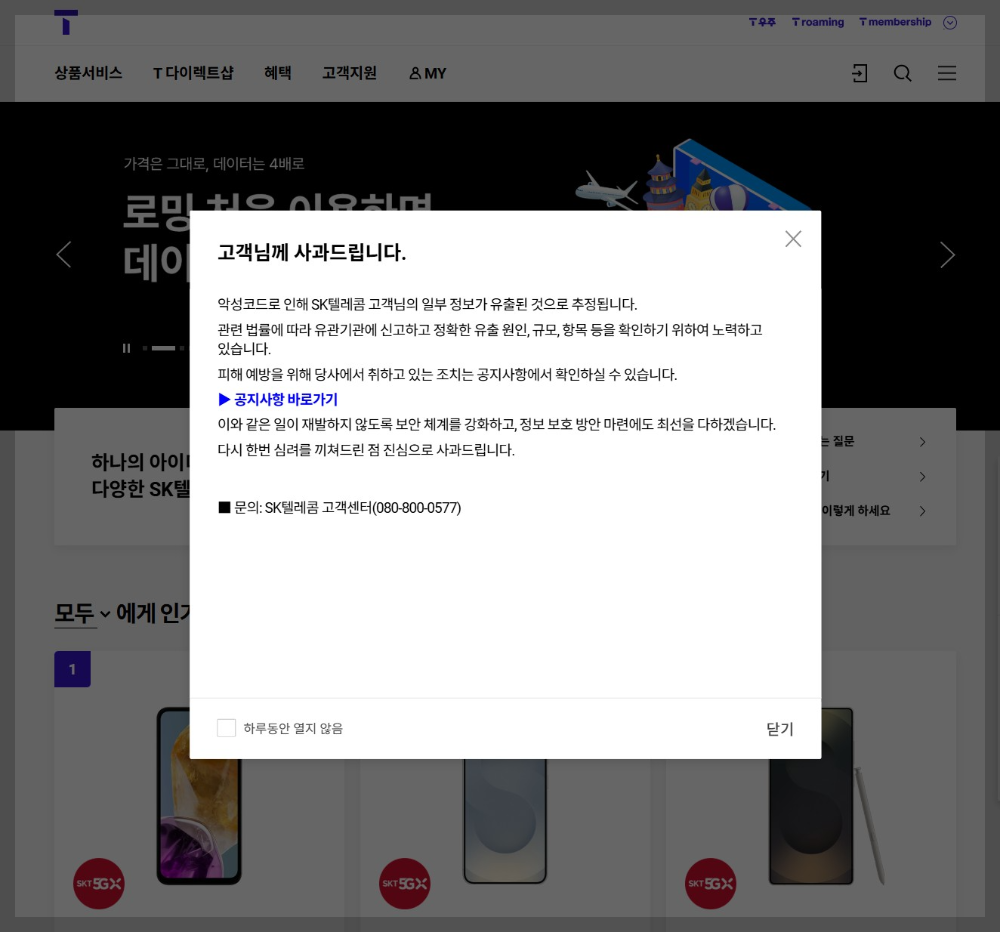Click the login icon in the header
Viewport: 1000px width, 932px height.
coord(859,73)
